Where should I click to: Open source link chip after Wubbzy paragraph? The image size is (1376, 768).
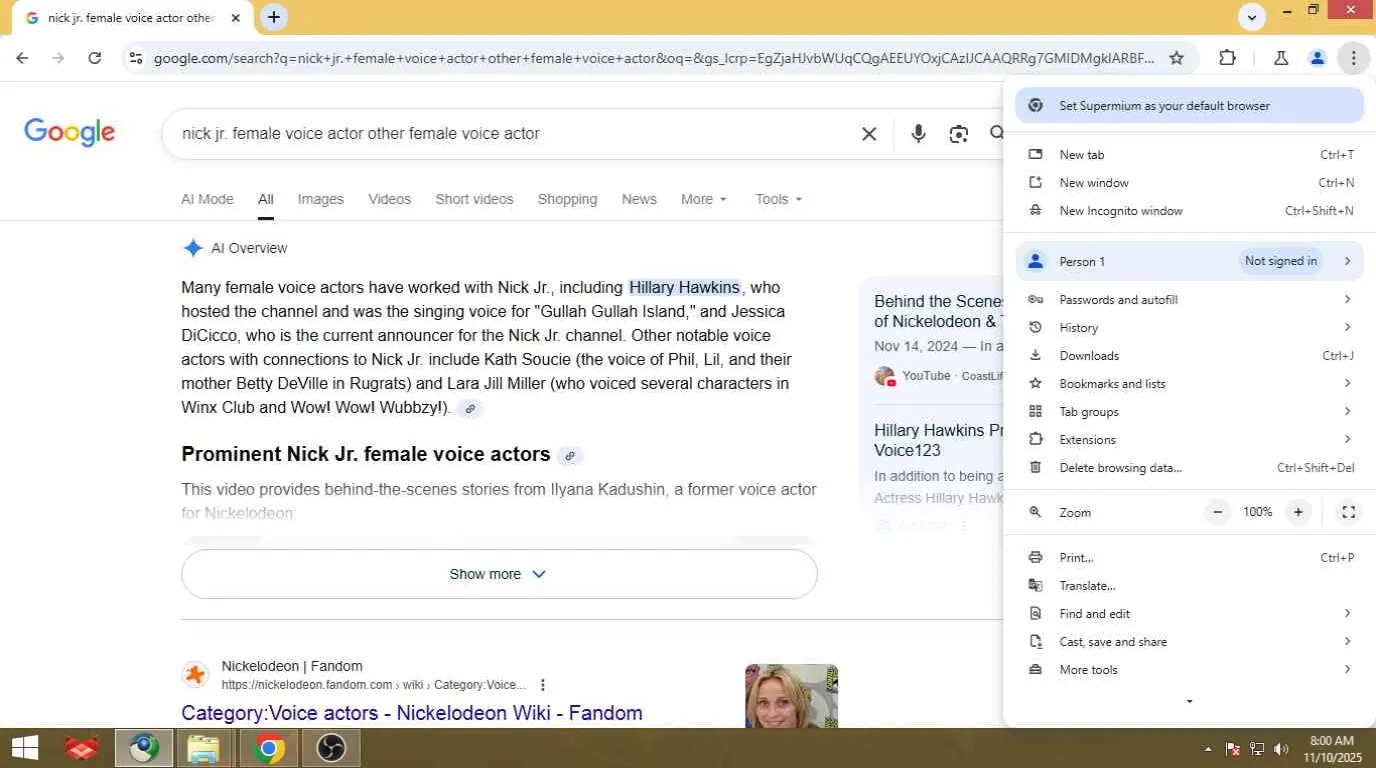tap(470, 409)
